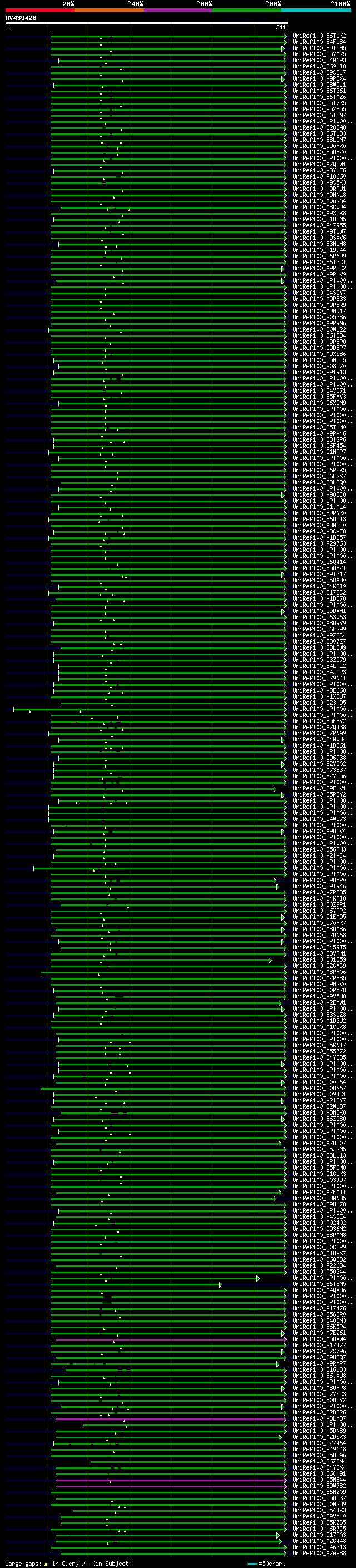The height and width of the screenshot is (1568, 356).
Task: Open hit UniRef100_B4FUB4
Action: (x=319, y=42)
